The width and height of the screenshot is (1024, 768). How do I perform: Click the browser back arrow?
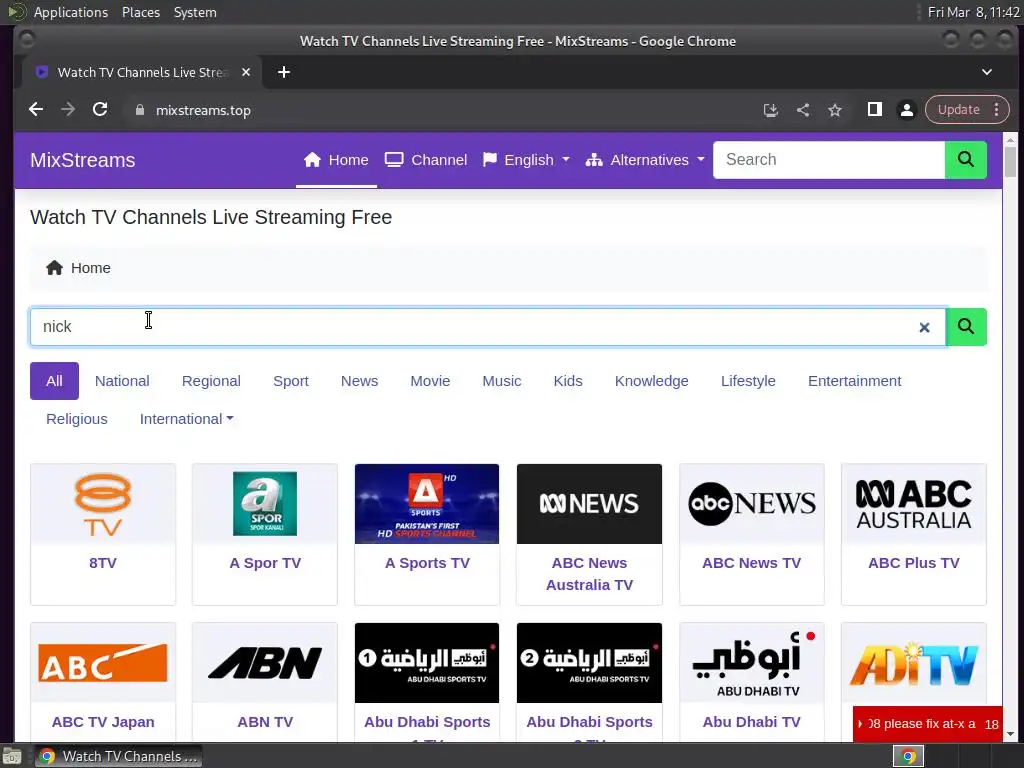coord(36,110)
